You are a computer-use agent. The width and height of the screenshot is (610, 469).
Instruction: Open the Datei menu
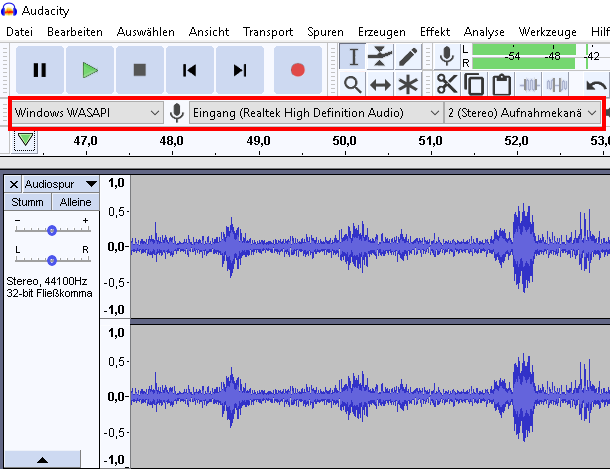[19, 32]
